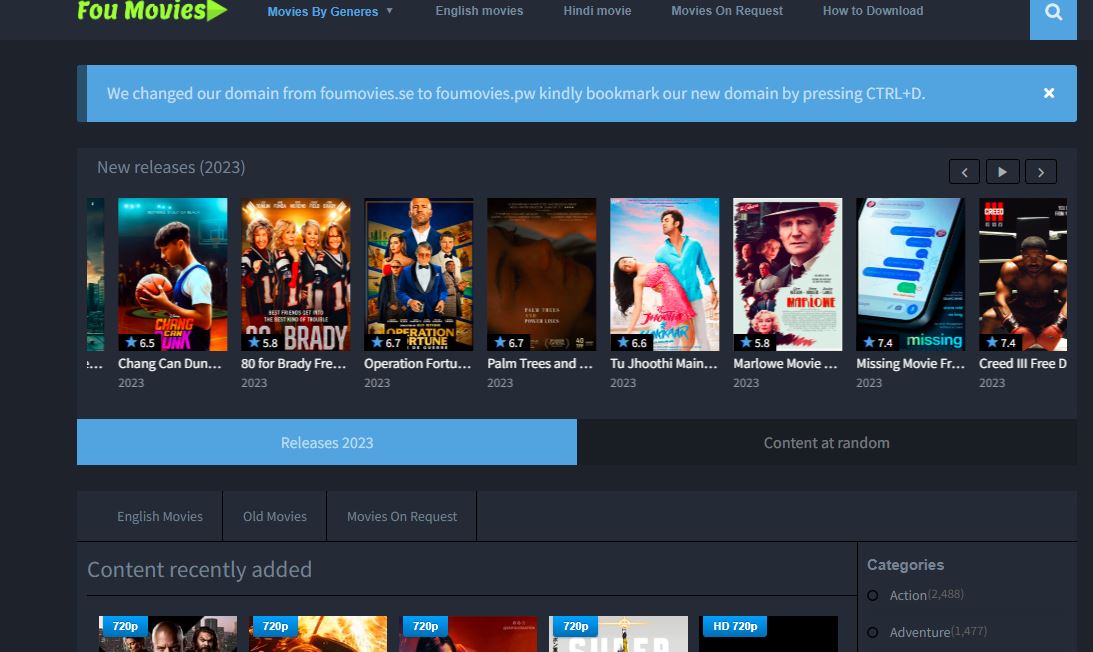Click the Marlowe Movie ... title

pos(786,363)
